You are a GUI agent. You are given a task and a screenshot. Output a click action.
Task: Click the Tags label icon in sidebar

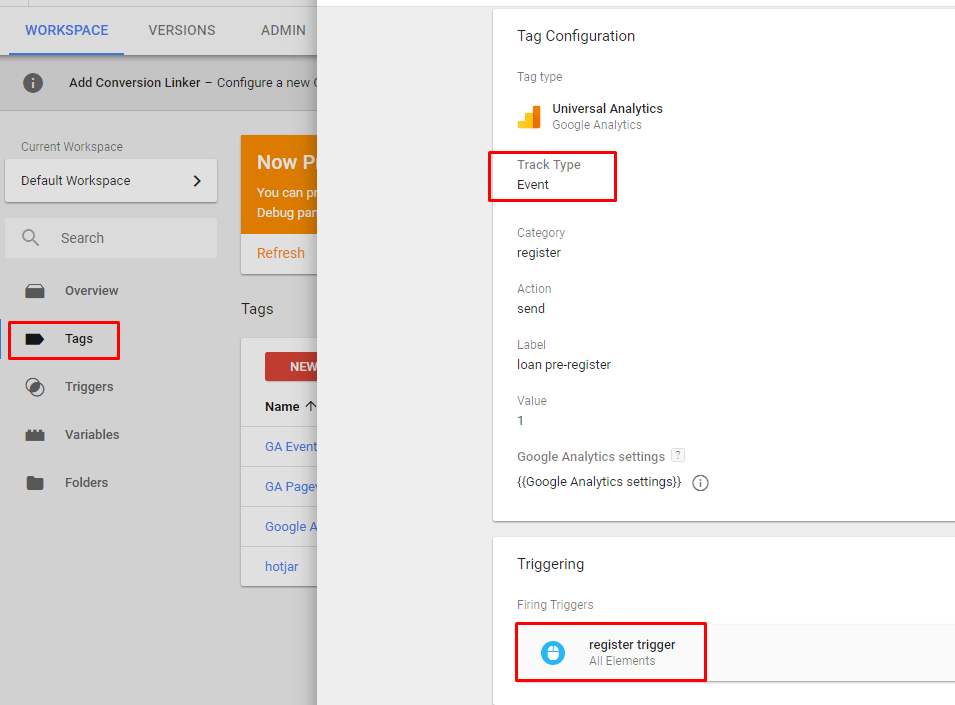pyautogui.click(x=35, y=339)
